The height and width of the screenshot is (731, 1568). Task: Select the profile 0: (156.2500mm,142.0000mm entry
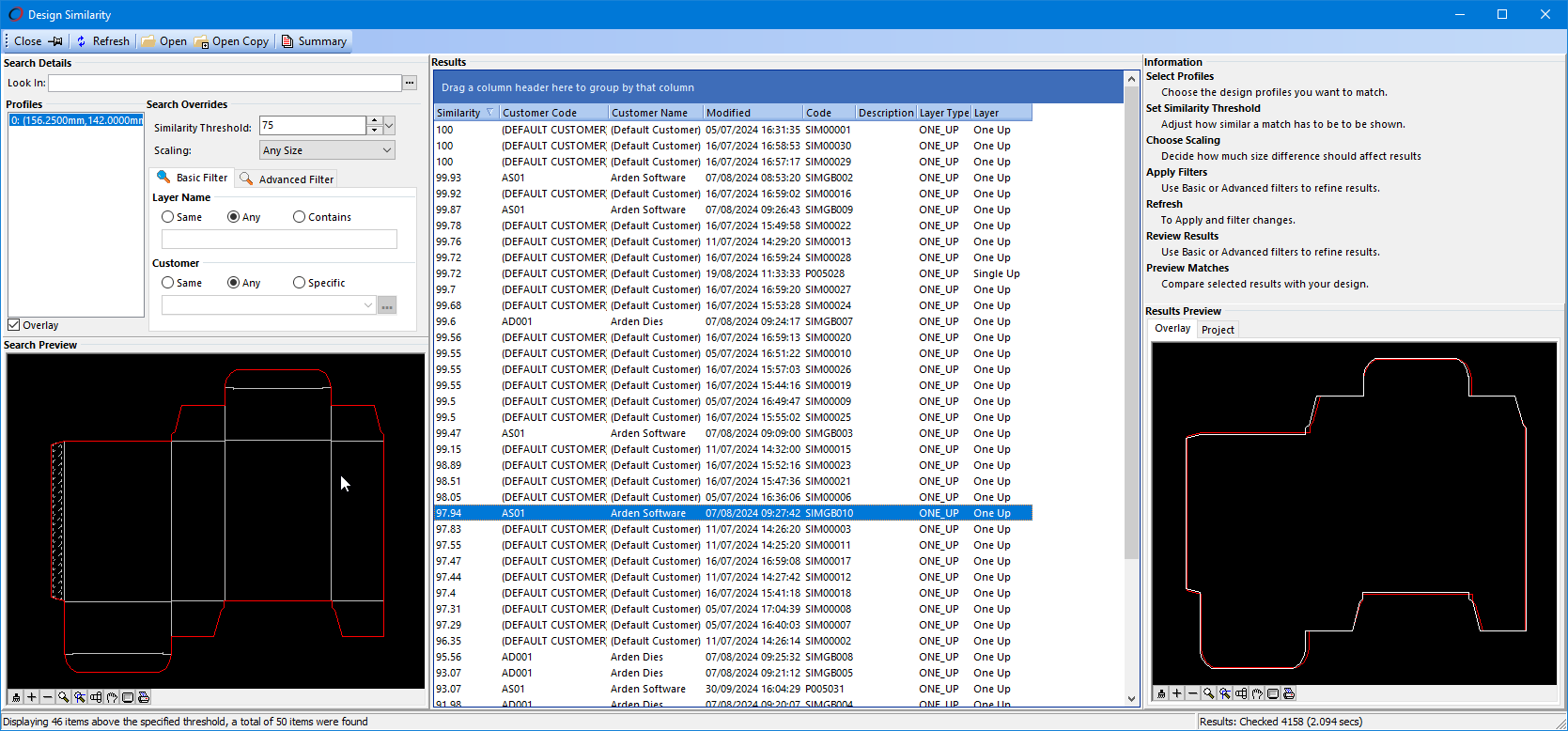(76, 120)
